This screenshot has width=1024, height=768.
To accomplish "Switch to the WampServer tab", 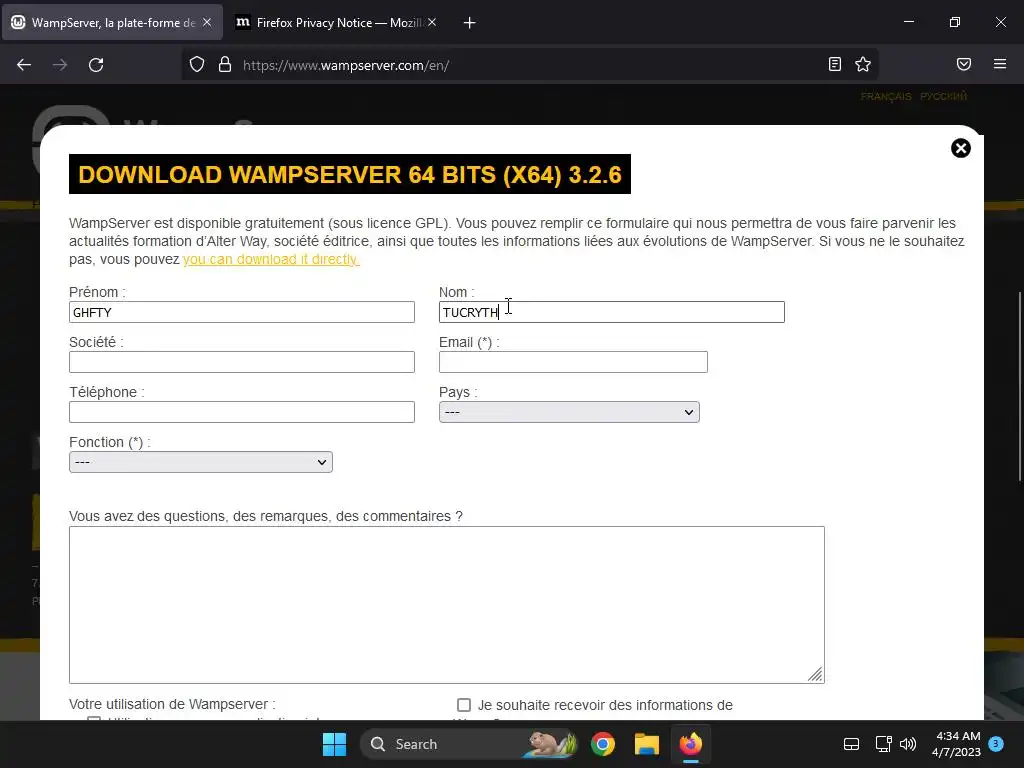I will point(113,23).
